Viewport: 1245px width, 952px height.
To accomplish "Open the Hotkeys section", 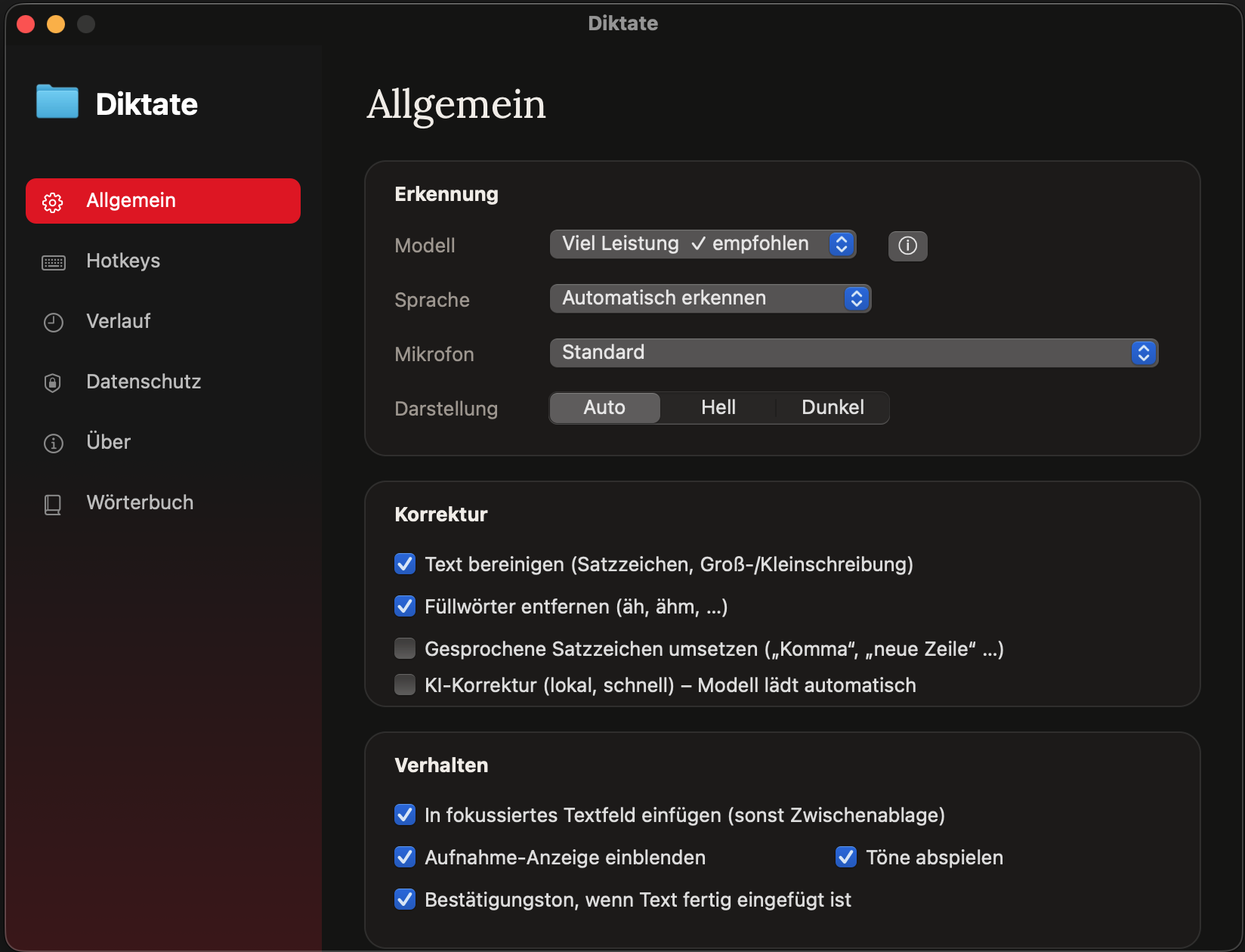I will [x=163, y=261].
